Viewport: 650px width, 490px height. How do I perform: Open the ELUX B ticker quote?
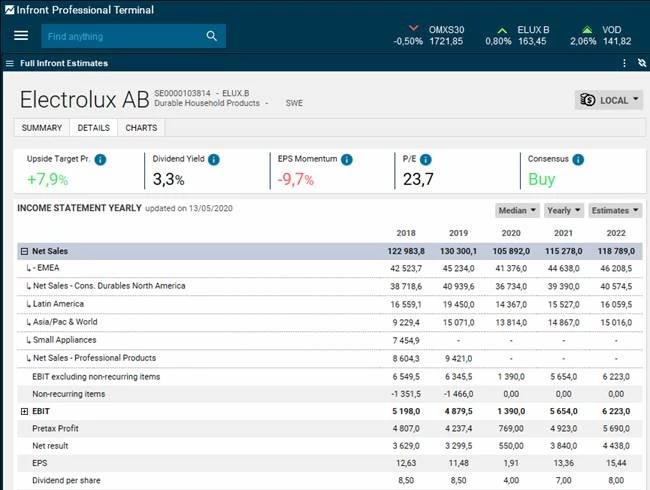(x=517, y=36)
